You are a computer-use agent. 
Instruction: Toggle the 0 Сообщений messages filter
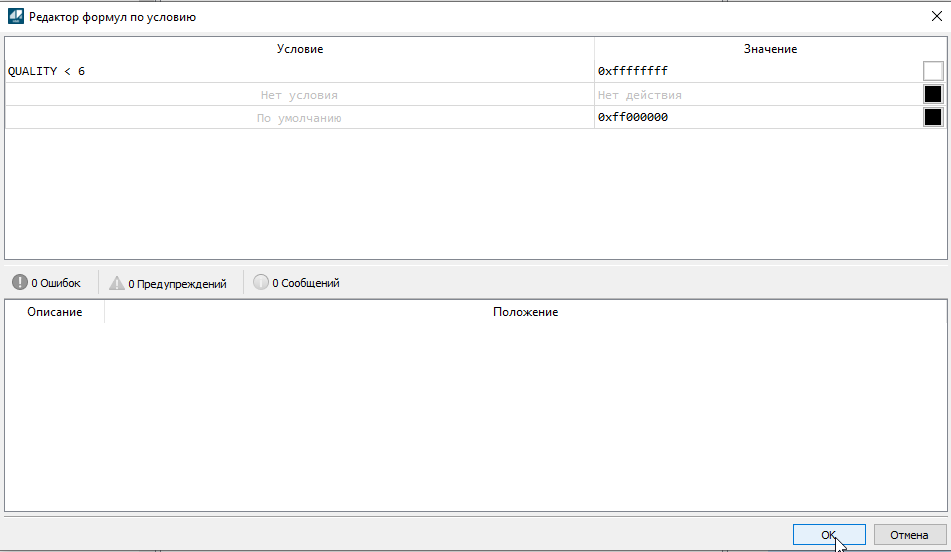point(296,283)
